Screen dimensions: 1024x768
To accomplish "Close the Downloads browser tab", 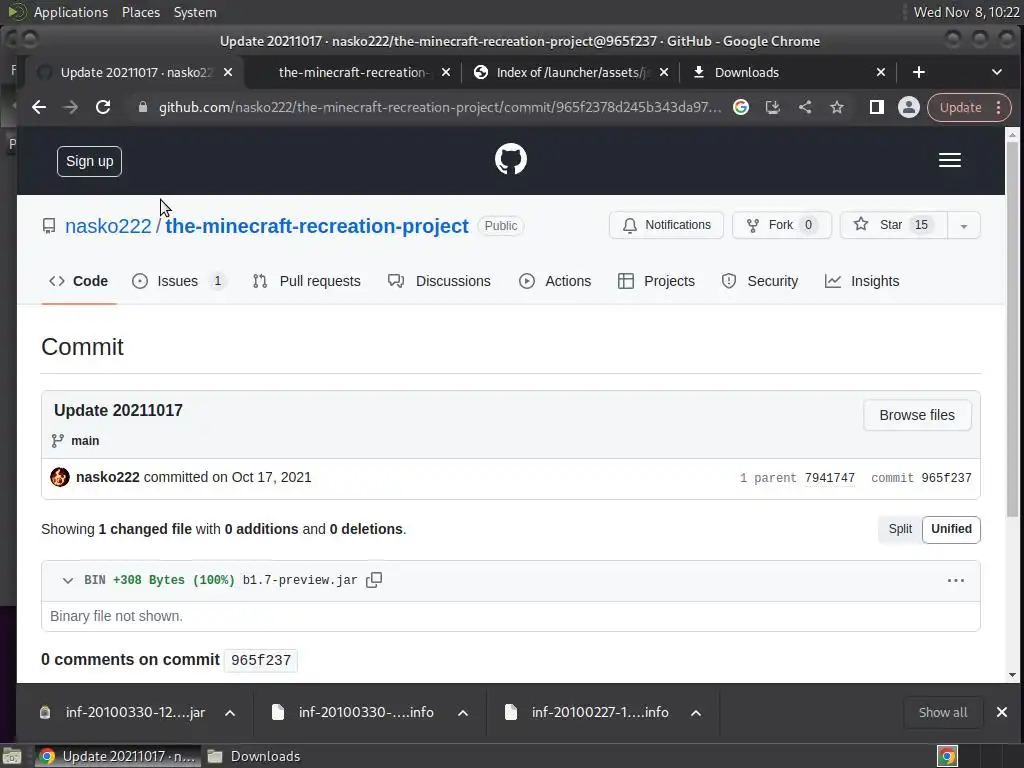I will pyautogui.click(x=881, y=72).
